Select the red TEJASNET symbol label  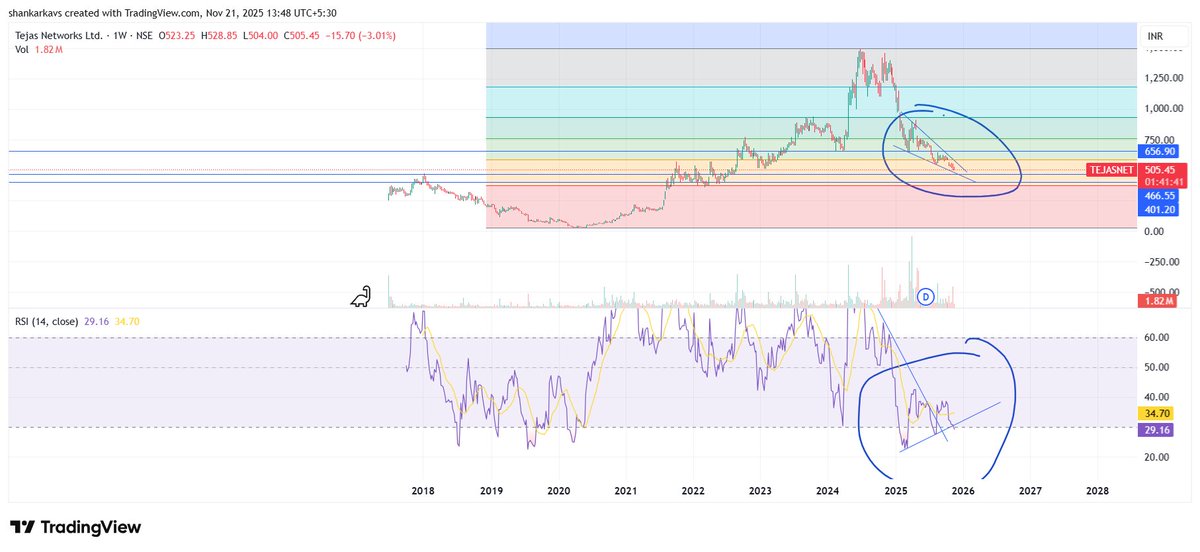[x=1113, y=170]
